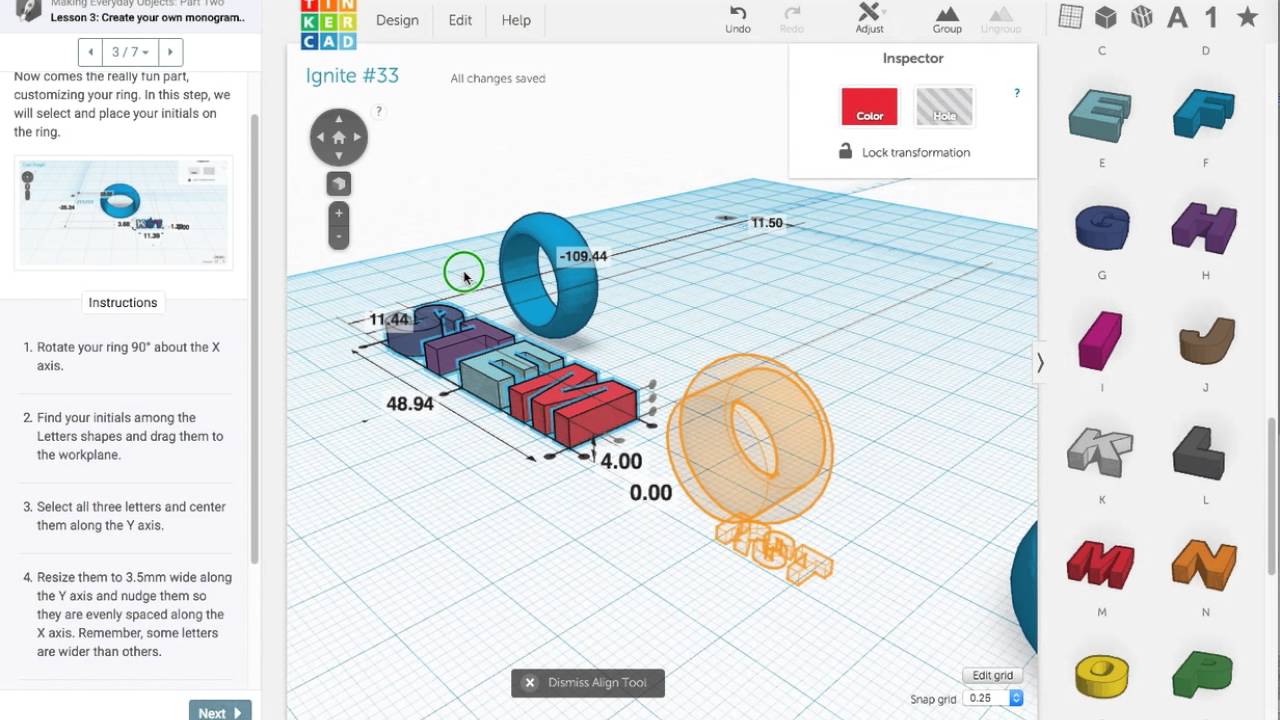Open the lesson preview thumbnail
Viewport: 1280px width, 720px height.
click(x=123, y=212)
